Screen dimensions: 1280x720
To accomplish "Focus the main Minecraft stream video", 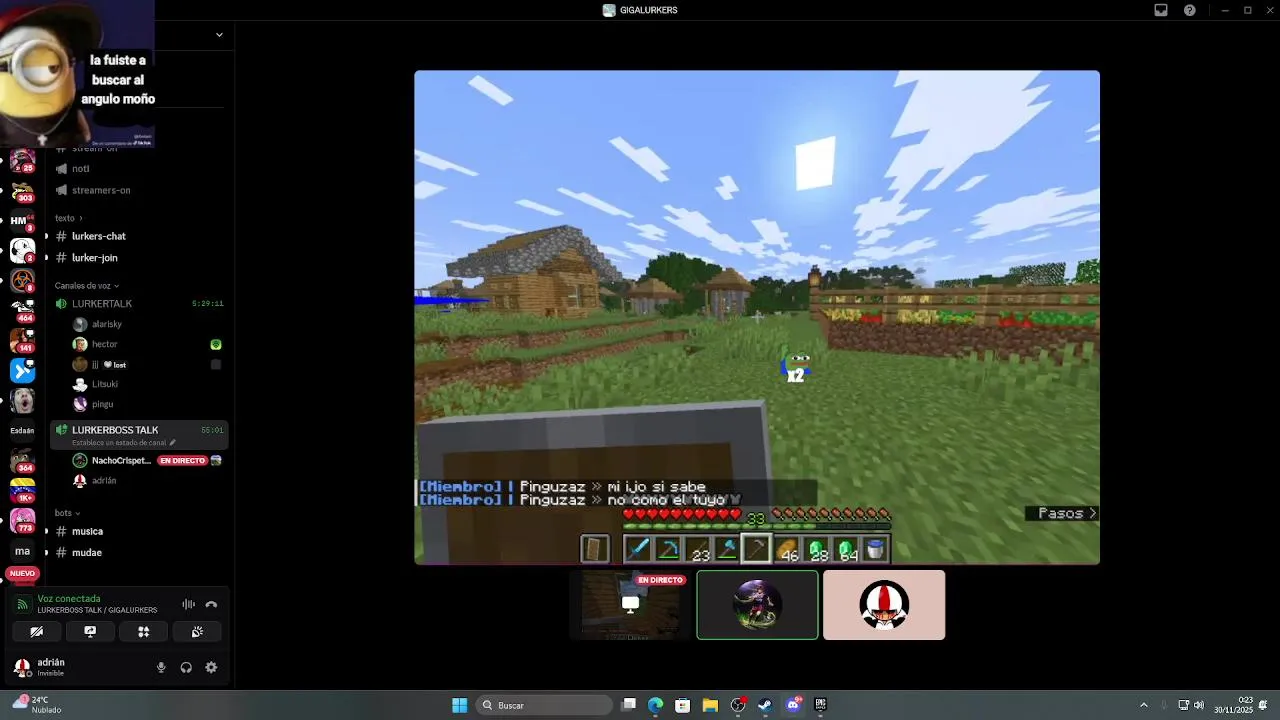I will point(757,317).
